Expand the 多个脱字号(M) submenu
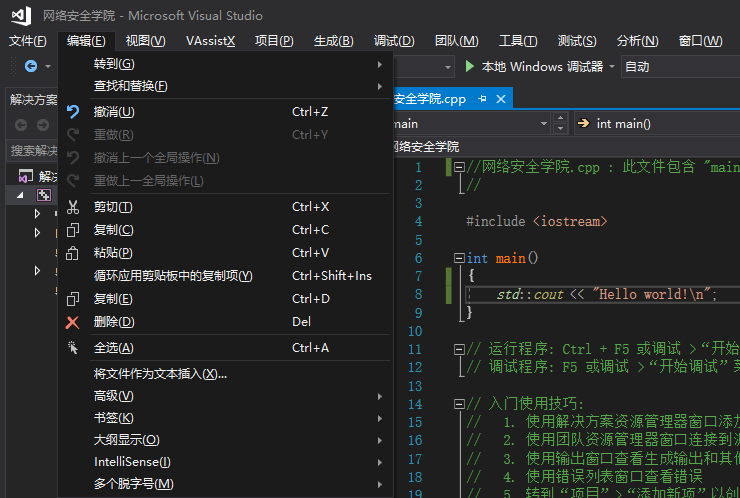Screen dimensions: 740x498 point(226,484)
